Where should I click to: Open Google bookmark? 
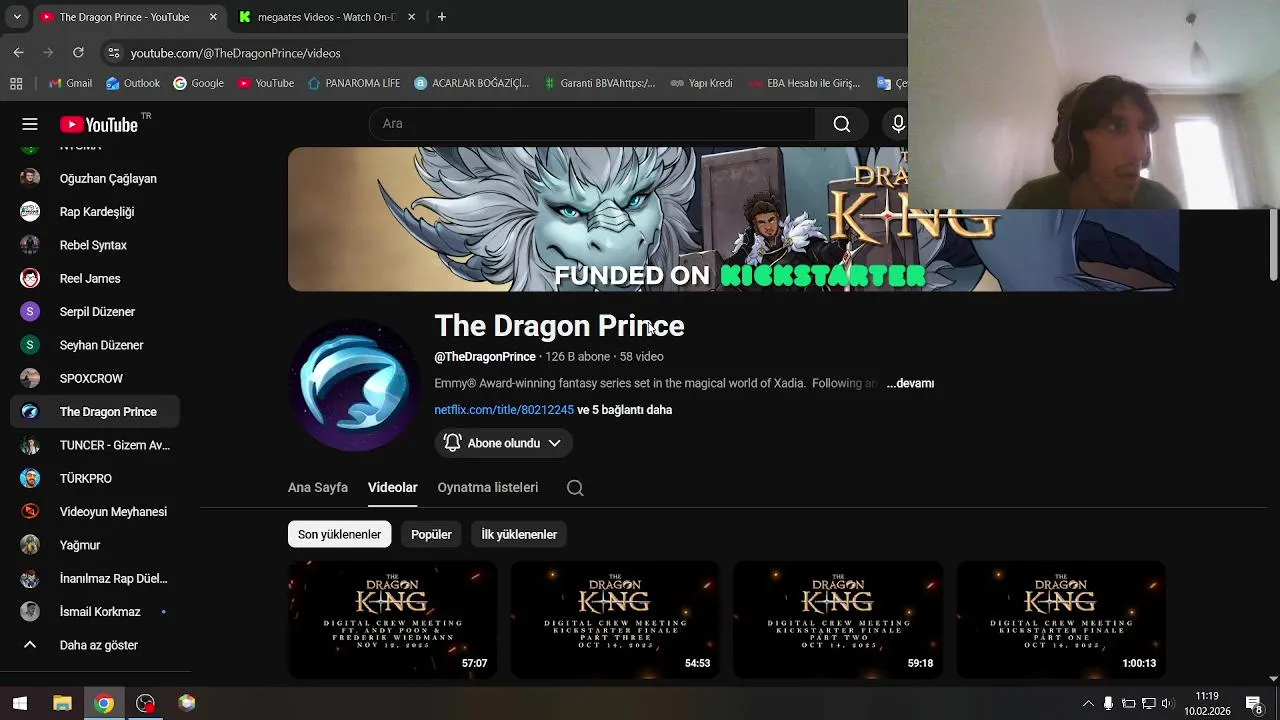pos(198,83)
